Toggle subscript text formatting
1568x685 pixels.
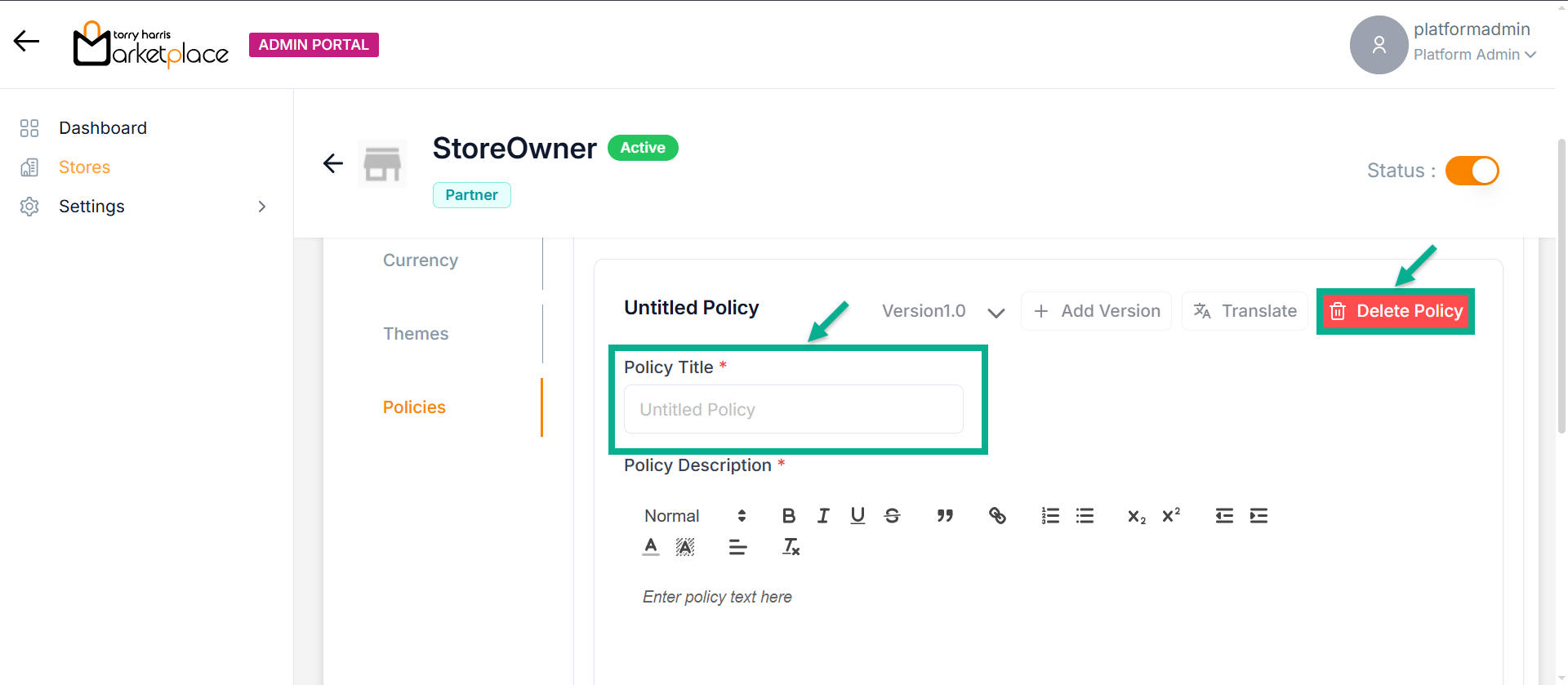[x=1137, y=516]
